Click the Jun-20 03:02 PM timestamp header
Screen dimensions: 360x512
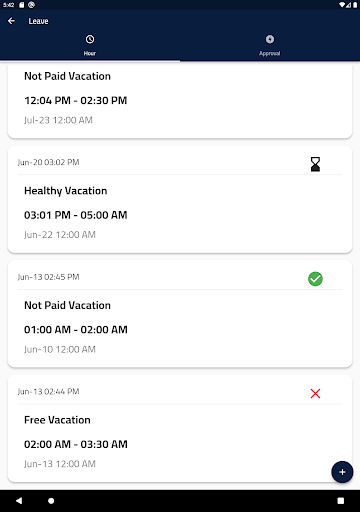48,162
